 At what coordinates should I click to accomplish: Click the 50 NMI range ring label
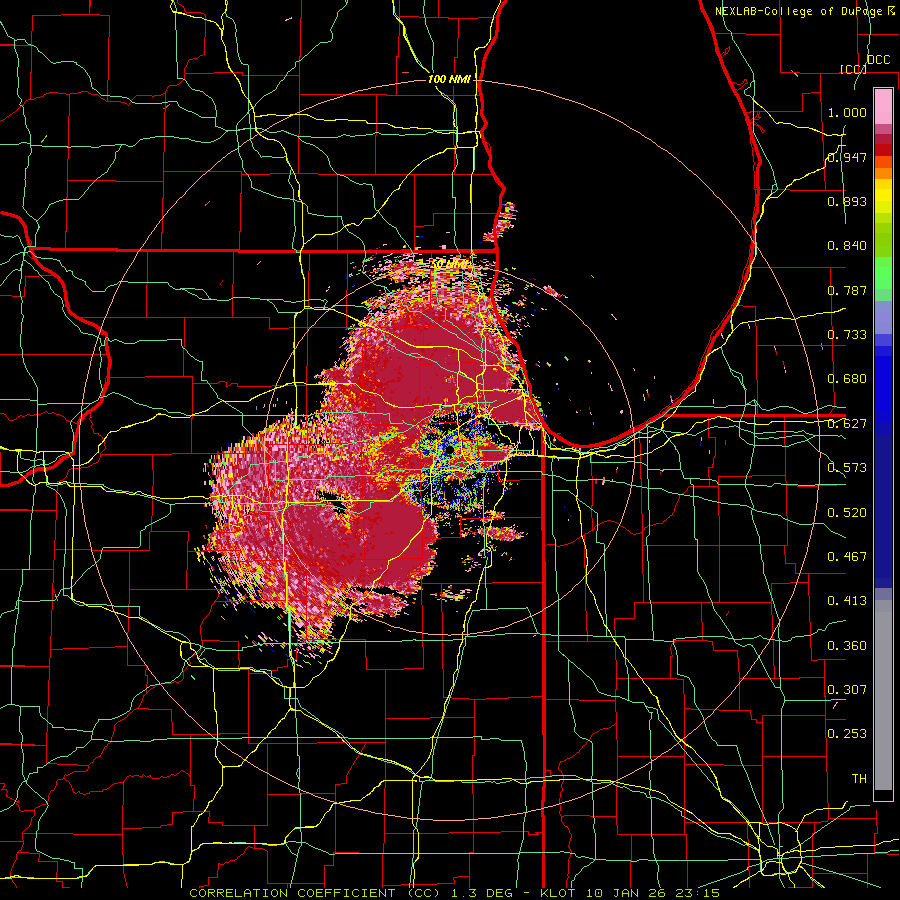[x=449, y=265]
